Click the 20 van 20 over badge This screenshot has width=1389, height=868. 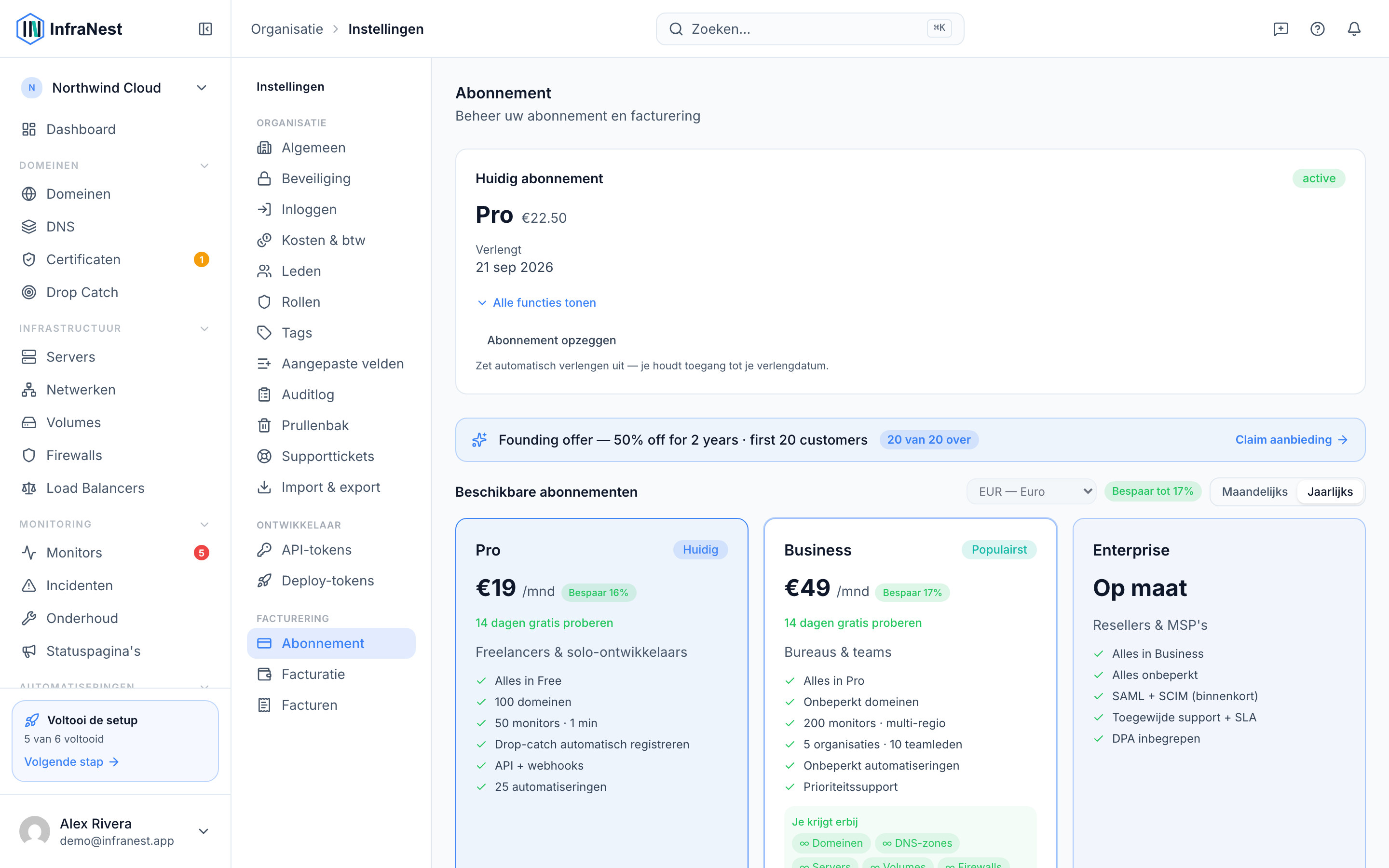click(929, 440)
